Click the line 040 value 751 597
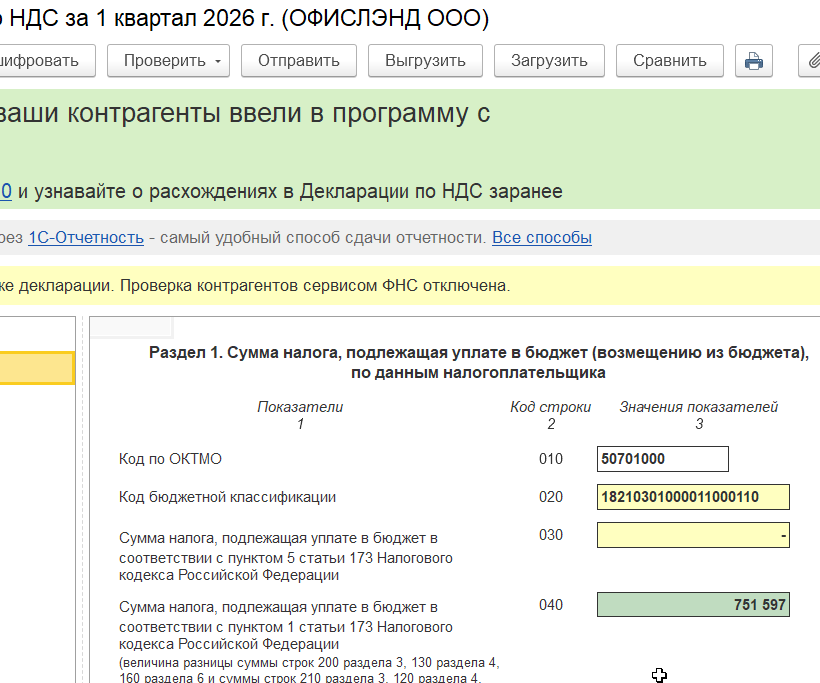The height and width of the screenshot is (683, 820). [x=693, y=605]
